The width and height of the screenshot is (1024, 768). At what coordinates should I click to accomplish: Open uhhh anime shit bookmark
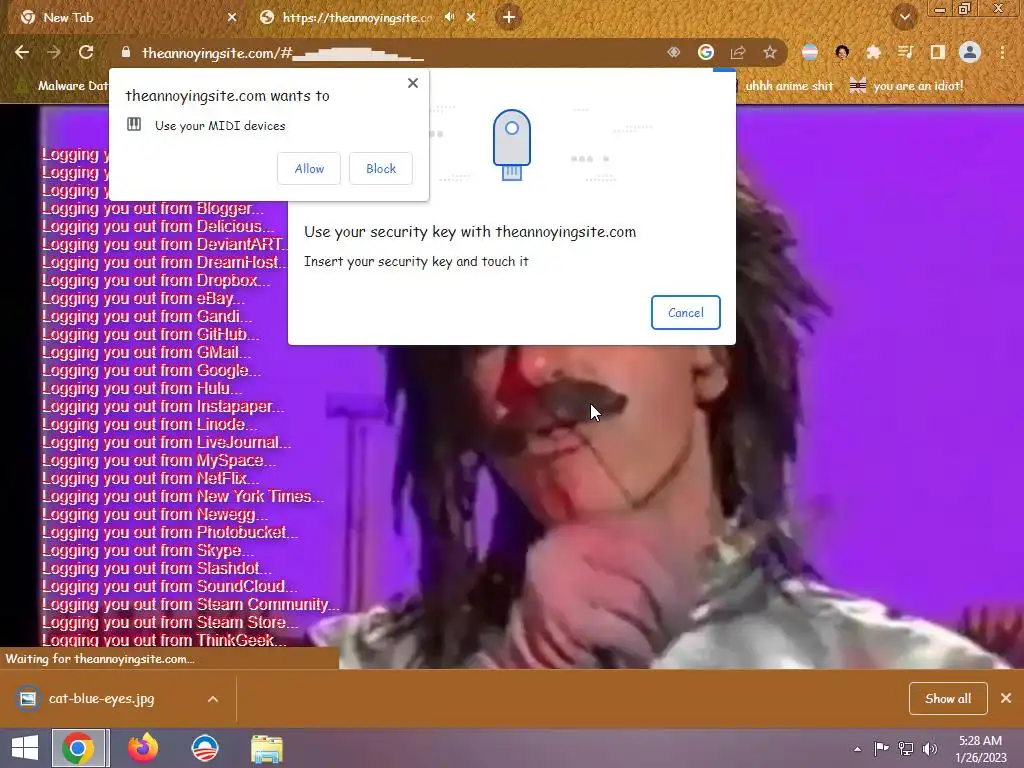pyautogui.click(x=789, y=86)
